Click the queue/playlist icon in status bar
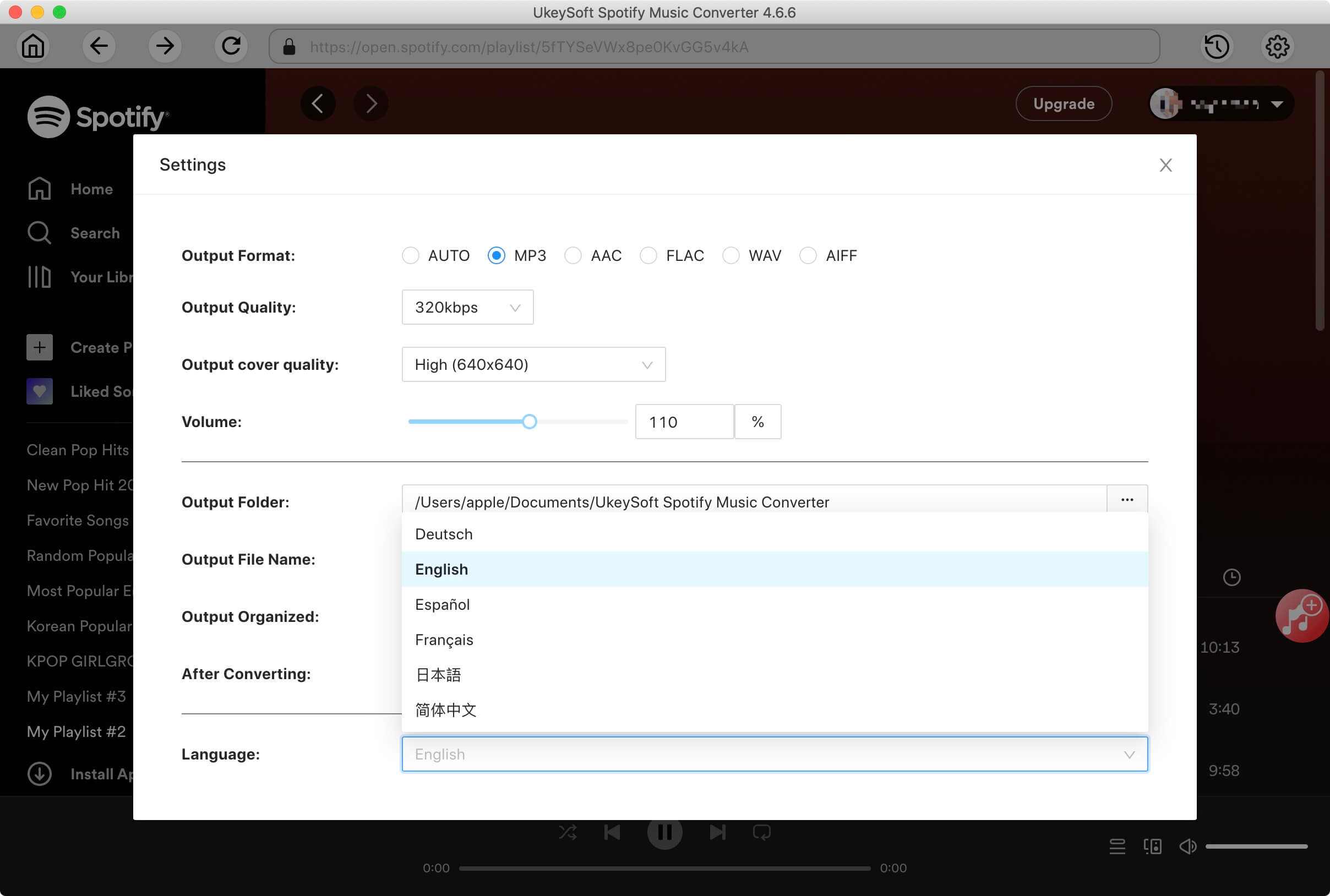 (1117, 848)
